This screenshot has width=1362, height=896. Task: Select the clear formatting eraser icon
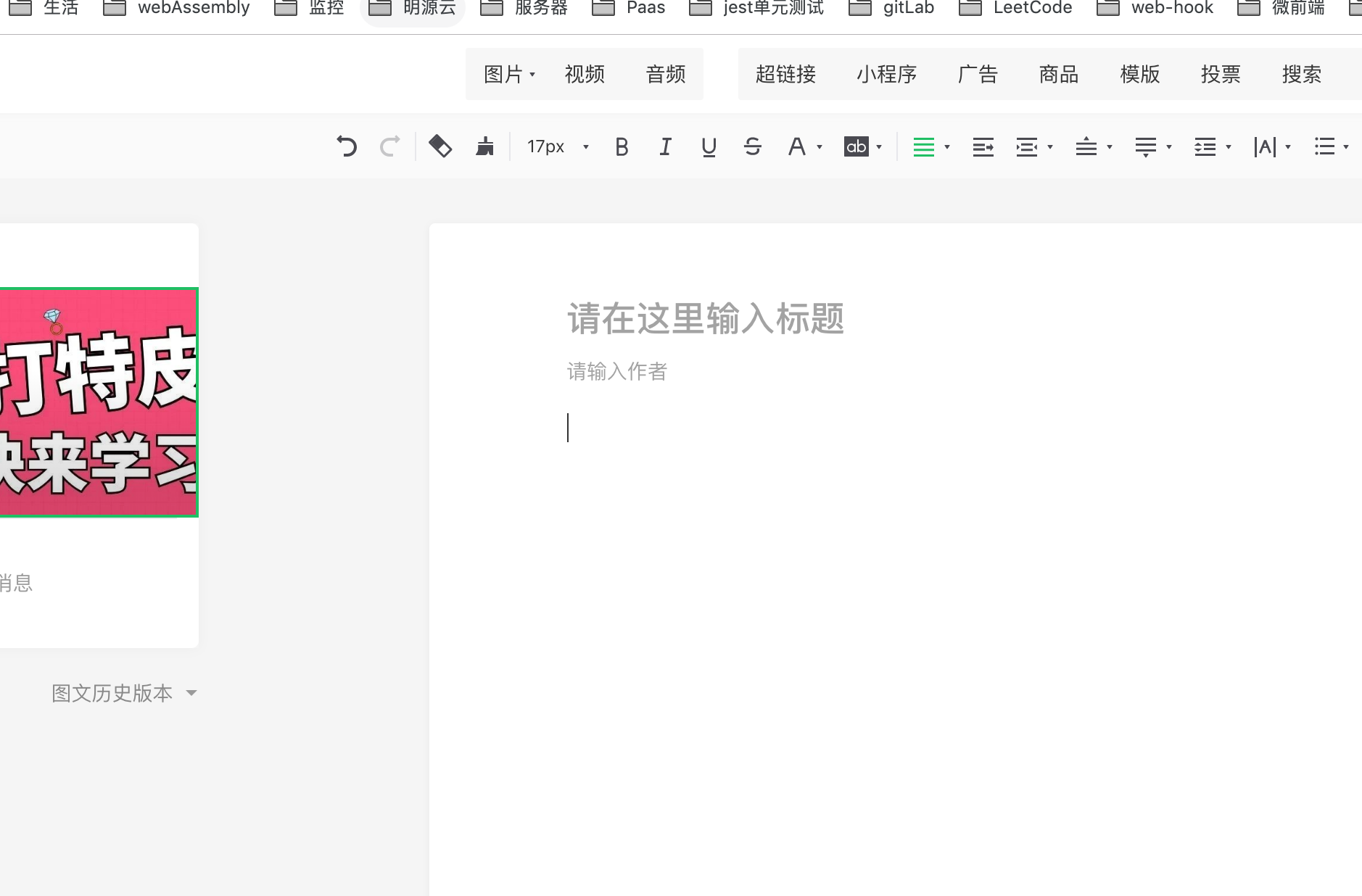pos(440,146)
